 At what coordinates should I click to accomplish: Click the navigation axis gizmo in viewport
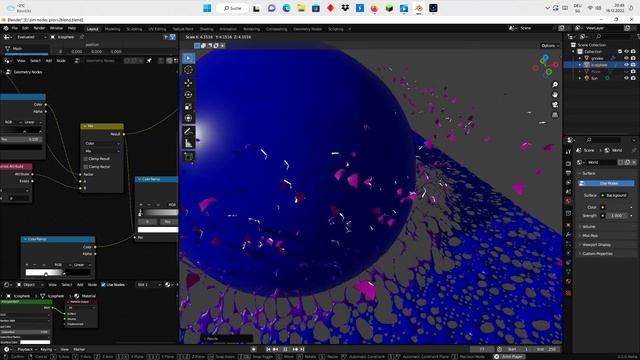[546, 66]
